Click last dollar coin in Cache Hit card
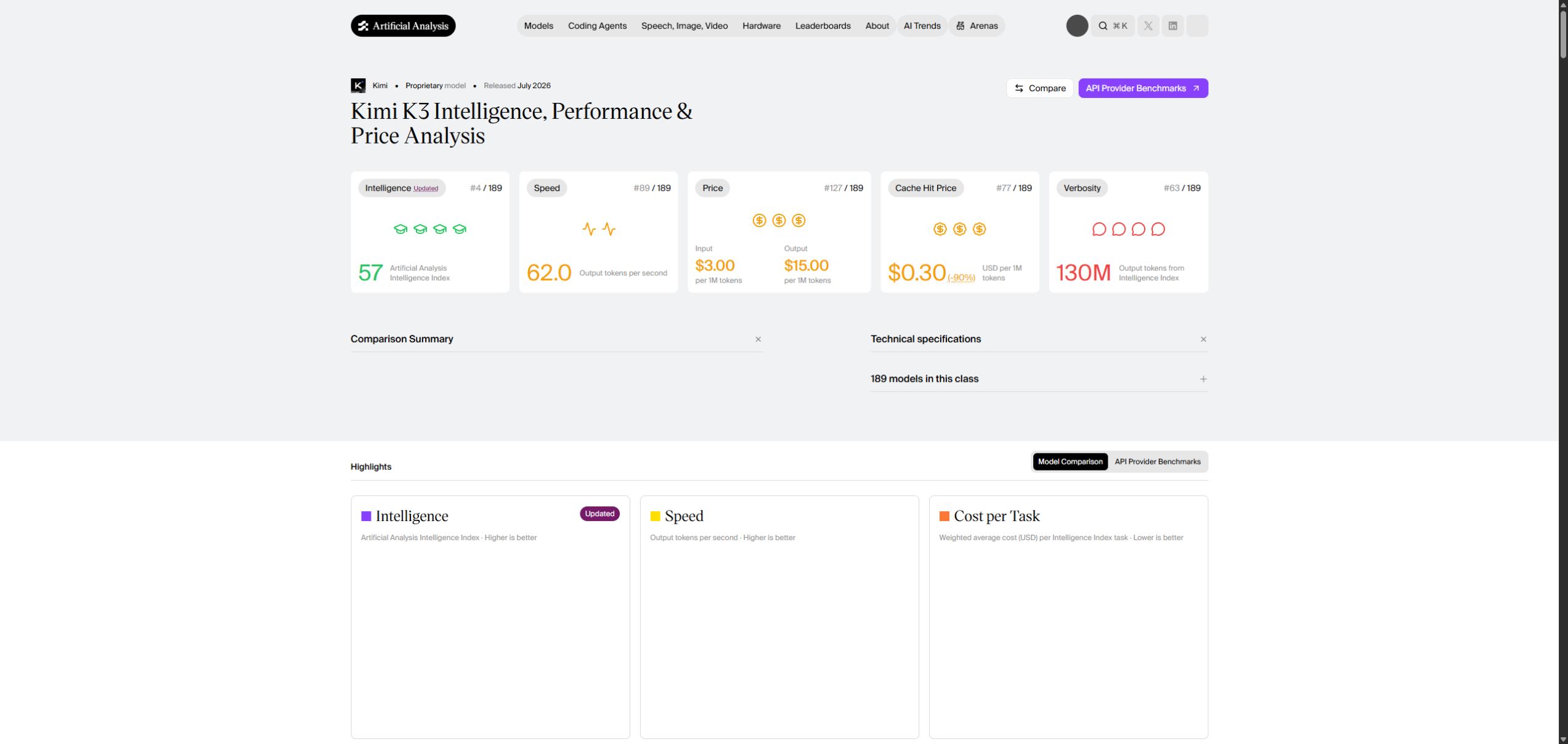This screenshot has height=744, width=1568. click(x=979, y=229)
